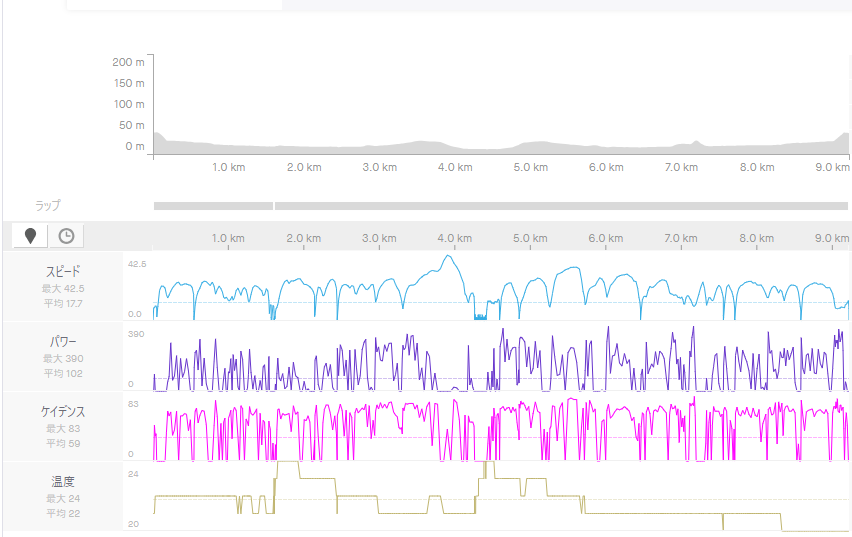This screenshot has width=852, height=537.
Task: Click the speed peak on blue graph
Action: (448, 256)
